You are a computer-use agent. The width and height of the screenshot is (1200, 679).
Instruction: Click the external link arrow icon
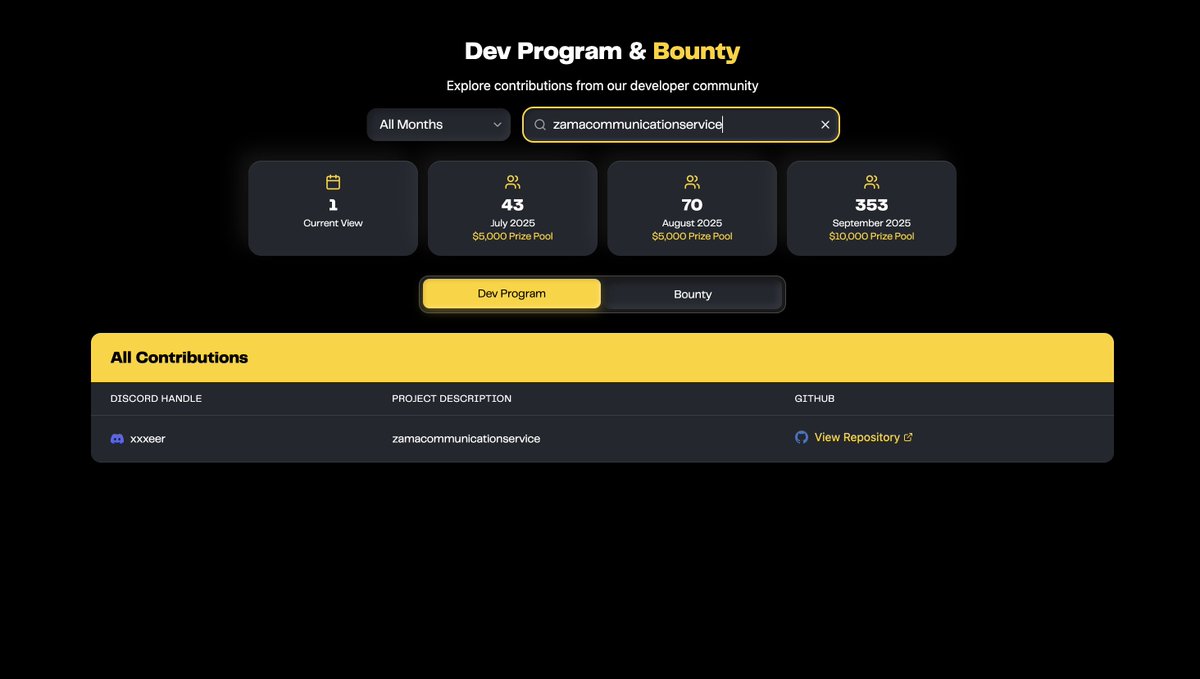tap(908, 437)
